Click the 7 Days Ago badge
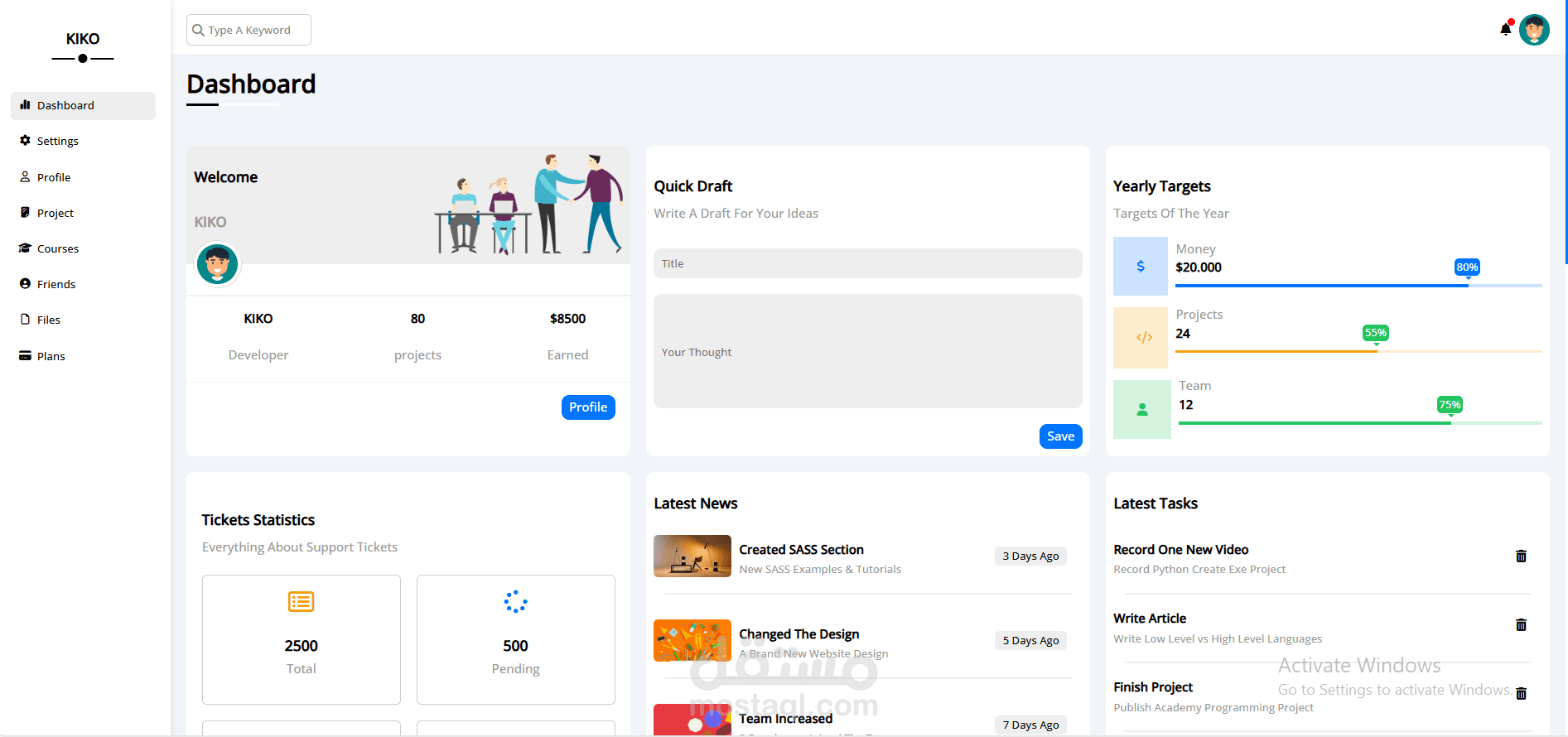1568x737 pixels. click(x=1030, y=725)
